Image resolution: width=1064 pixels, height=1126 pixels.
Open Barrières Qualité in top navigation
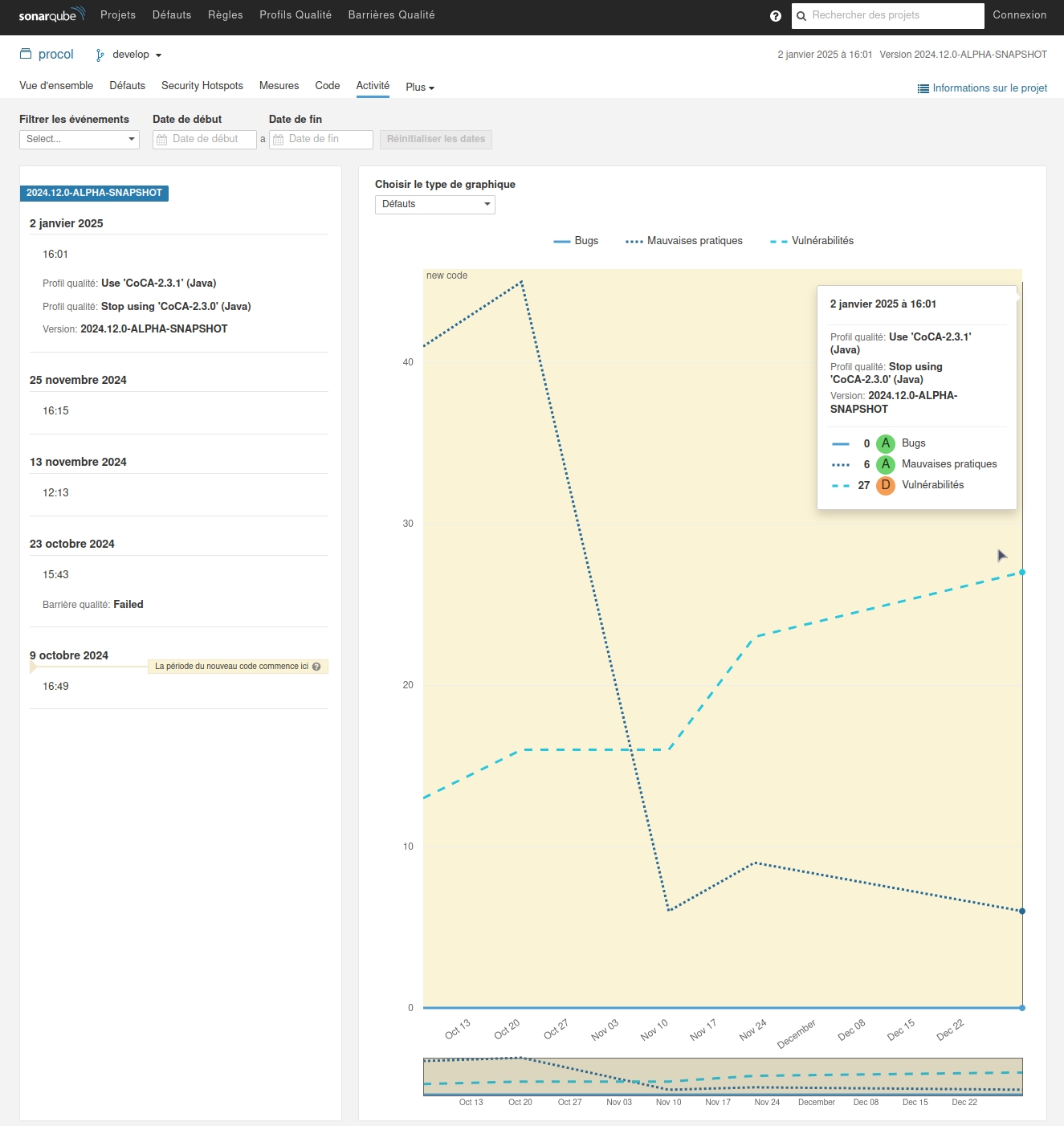pyautogui.click(x=392, y=14)
